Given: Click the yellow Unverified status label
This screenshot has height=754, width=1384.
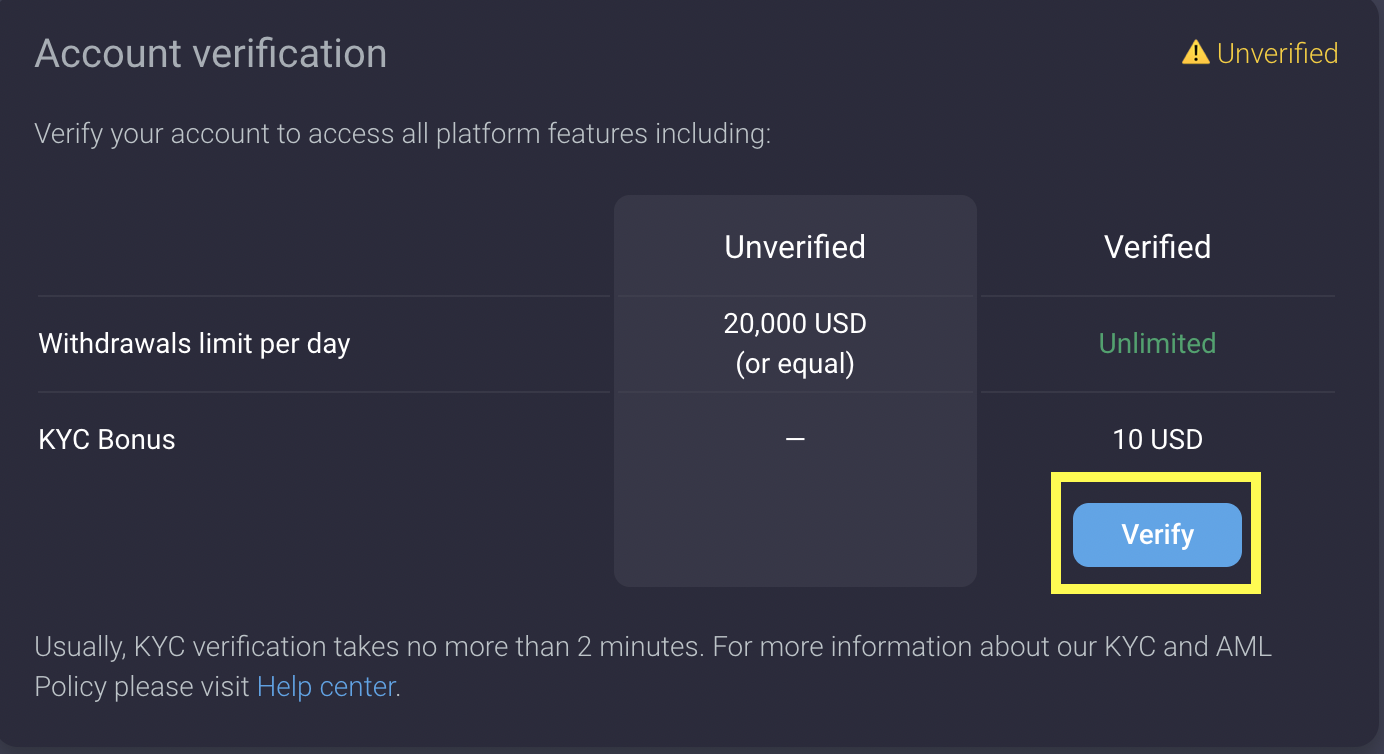Looking at the screenshot, I should tap(1277, 53).
